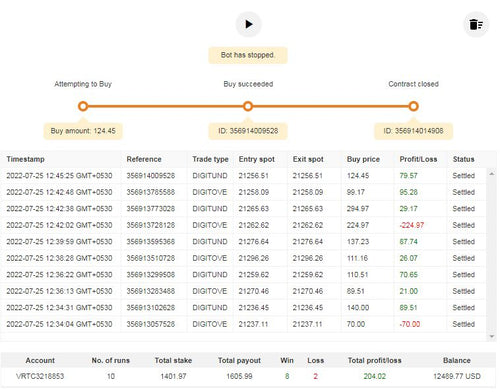Image resolution: width=500 pixels, height=392 pixels.
Task: Click the total profit/loss value 204.02
Action: tap(375, 376)
